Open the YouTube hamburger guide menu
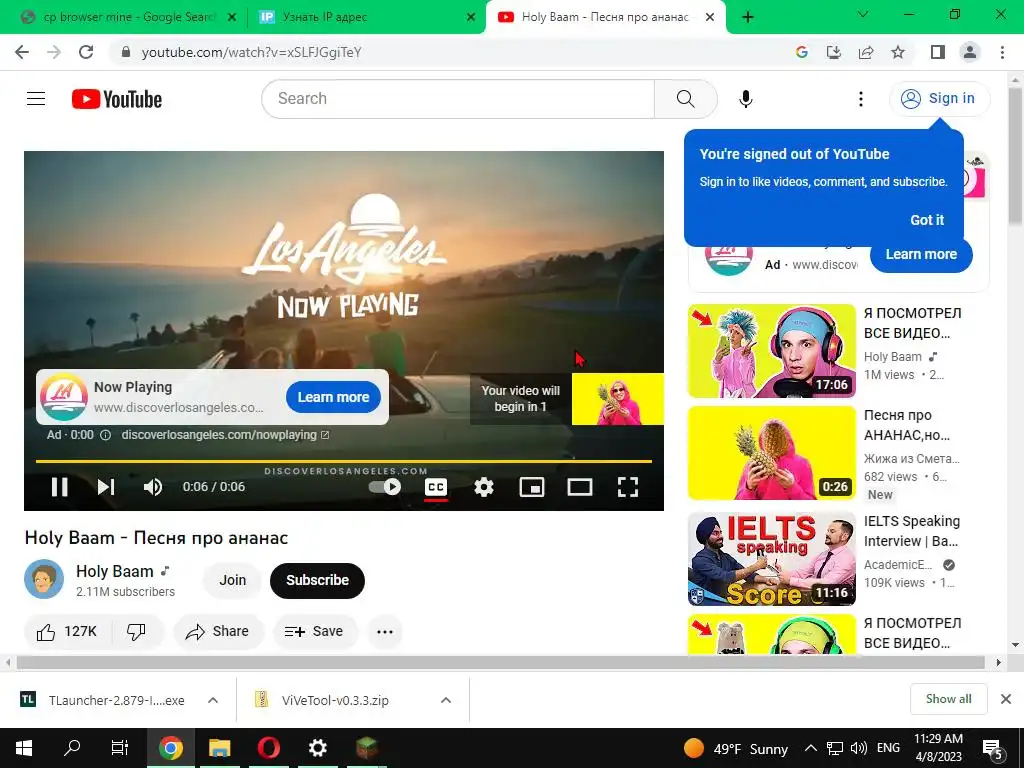The width and height of the screenshot is (1024, 768). 36,99
